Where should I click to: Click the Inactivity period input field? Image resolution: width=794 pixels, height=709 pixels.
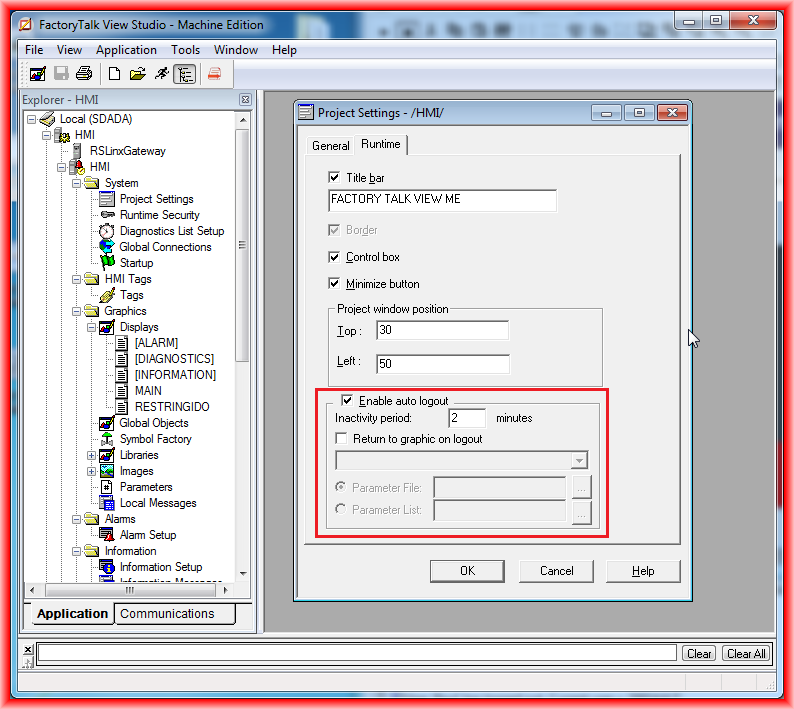click(466, 418)
